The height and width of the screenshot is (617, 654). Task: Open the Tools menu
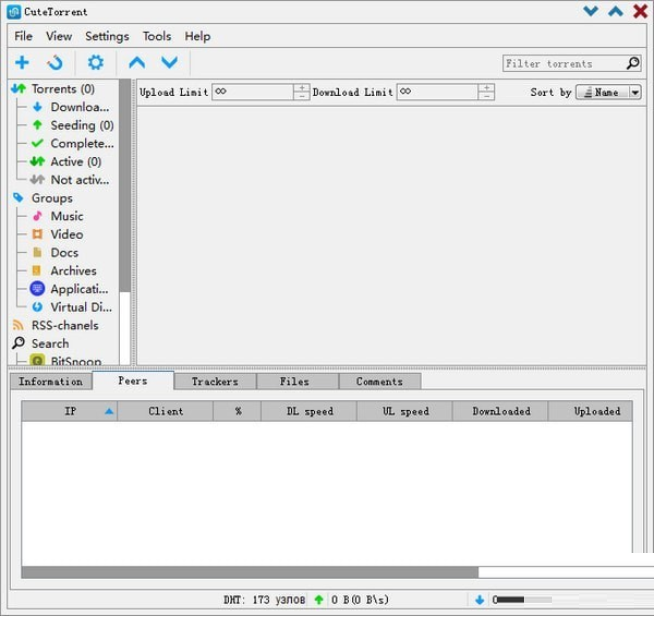(x=156, y=36)
